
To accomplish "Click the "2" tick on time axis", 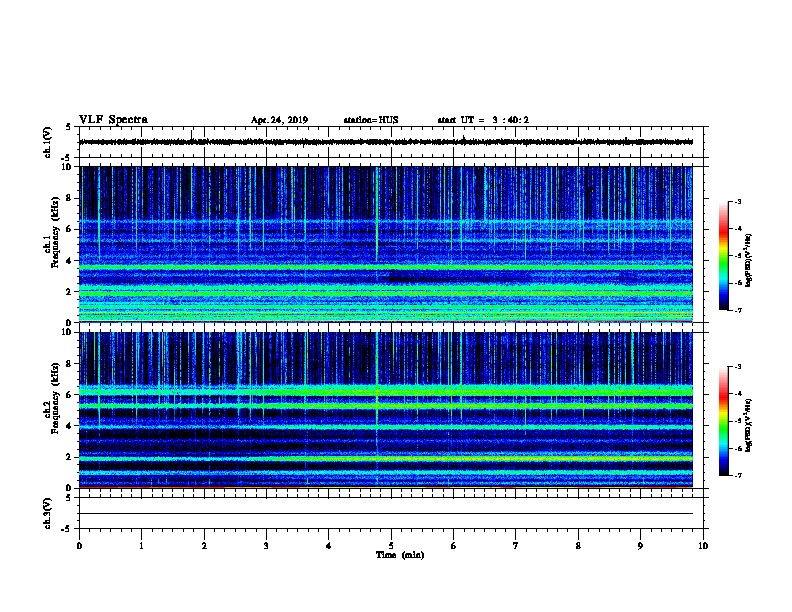I will coord(204,545).
